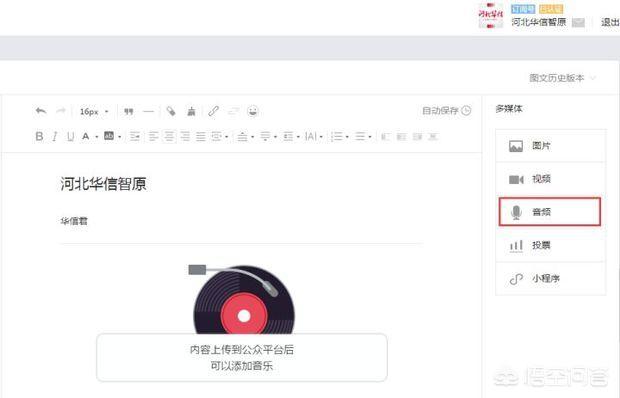Screen dimensions: 620x398
Task: Open the account name 河北华信智原 at top
Action: (x=539, y=22)
